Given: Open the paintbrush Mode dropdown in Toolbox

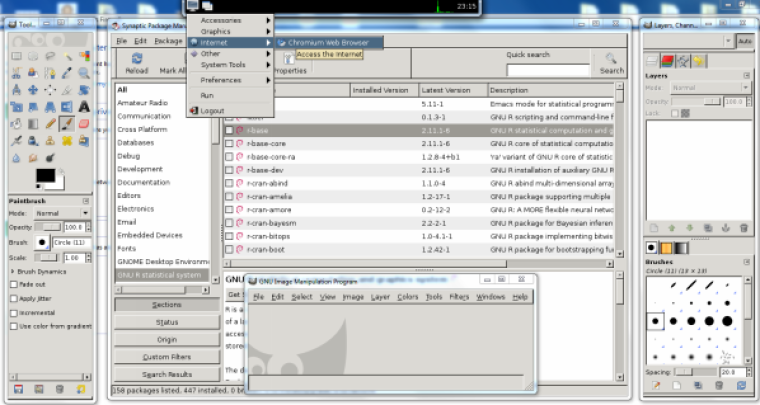Looking at the screenshot, I should [x=63, y=213].
